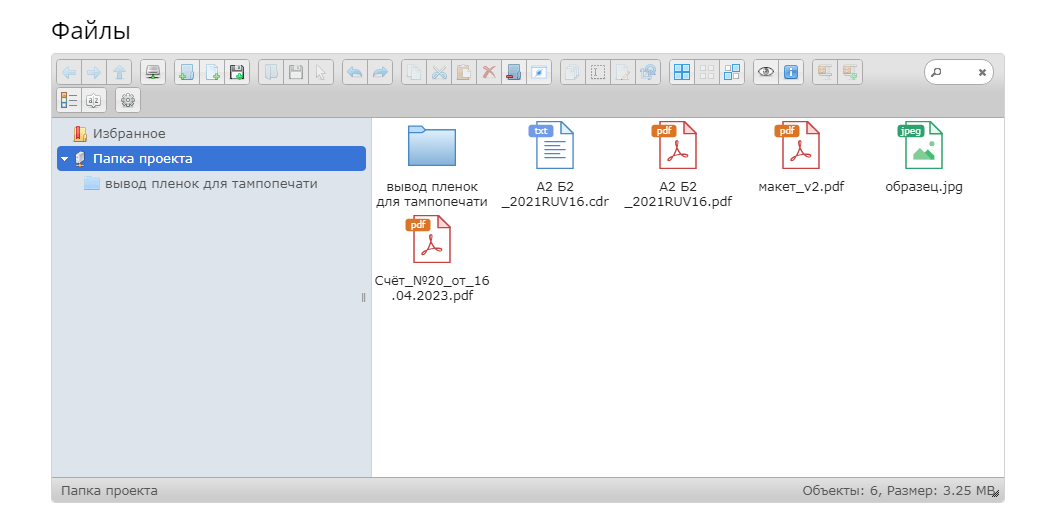Select the макет_v2.pdf file
Image resolution: width=1061 pixels, height=524 pixels.
coord(801,158)
